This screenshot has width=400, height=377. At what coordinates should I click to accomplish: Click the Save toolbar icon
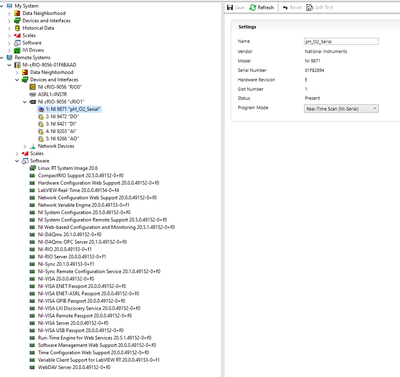pos(230,7)
